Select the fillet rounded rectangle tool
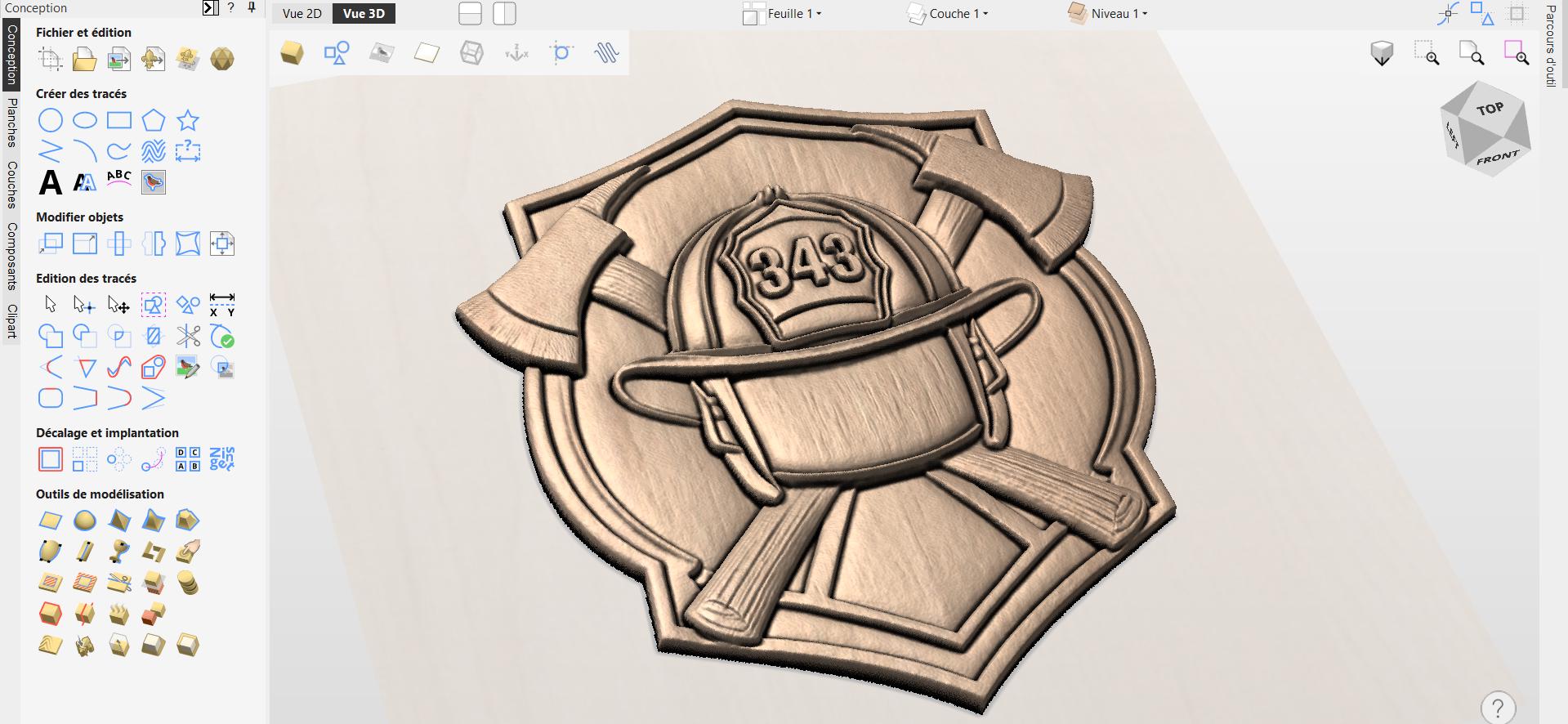 51,398
